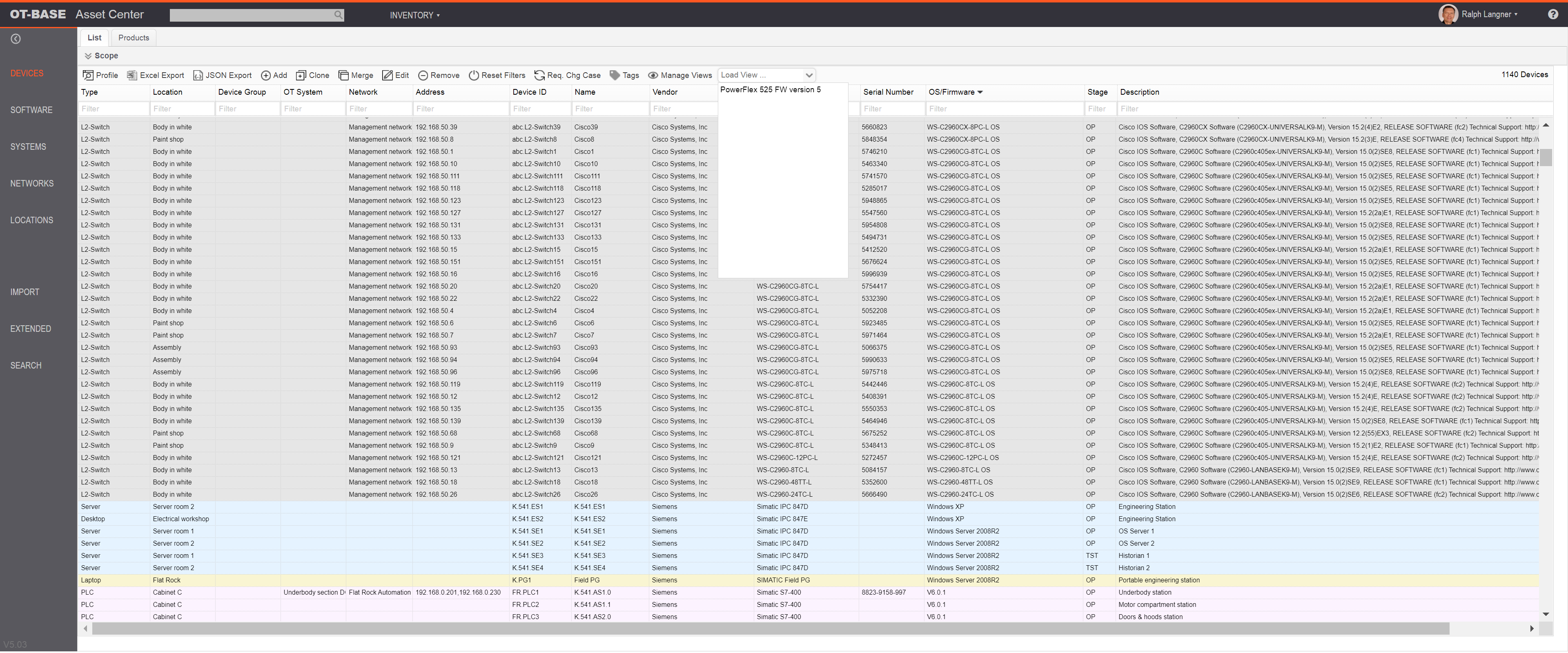Select the K.541.ES1 server row
This screenshot has width=1568, height=653.
[x=808, y=507]
